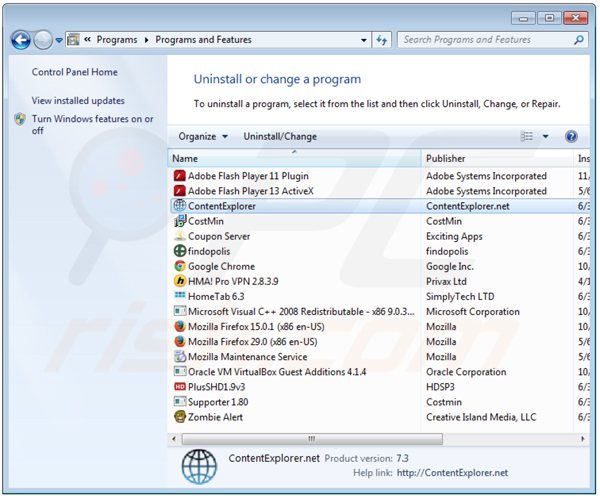600x499 pixels.
Task: Select findopolis program name
Action: point(209,251)
